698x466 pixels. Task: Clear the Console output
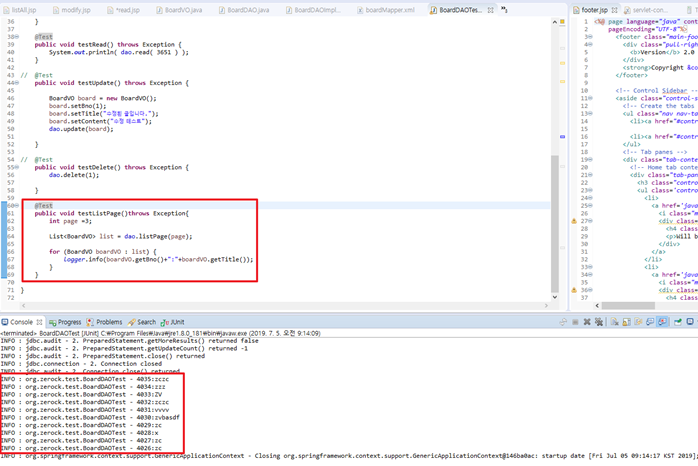[x=615, y=322]
